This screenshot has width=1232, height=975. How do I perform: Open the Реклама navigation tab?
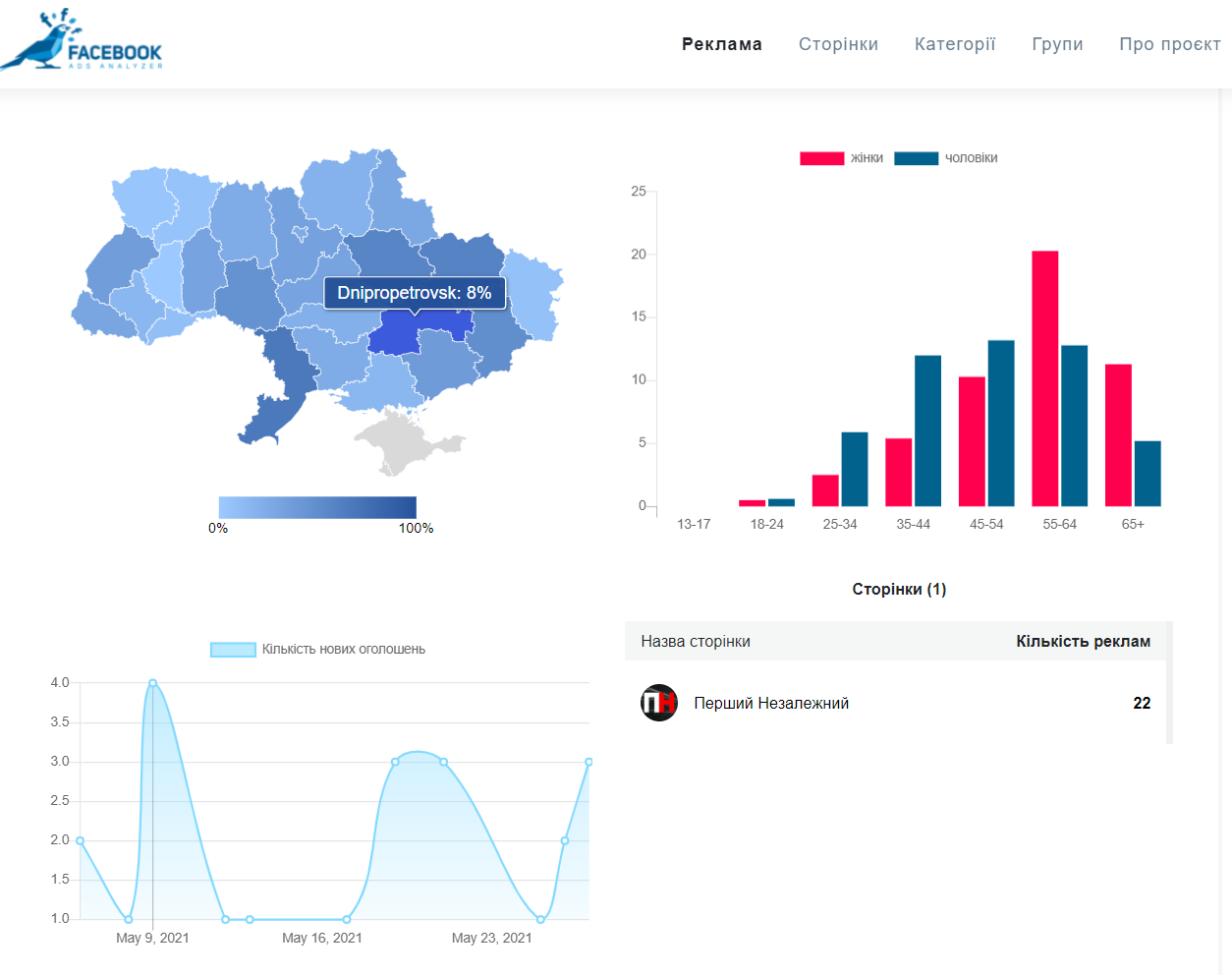pyautogui.click(x=721, y=44)
